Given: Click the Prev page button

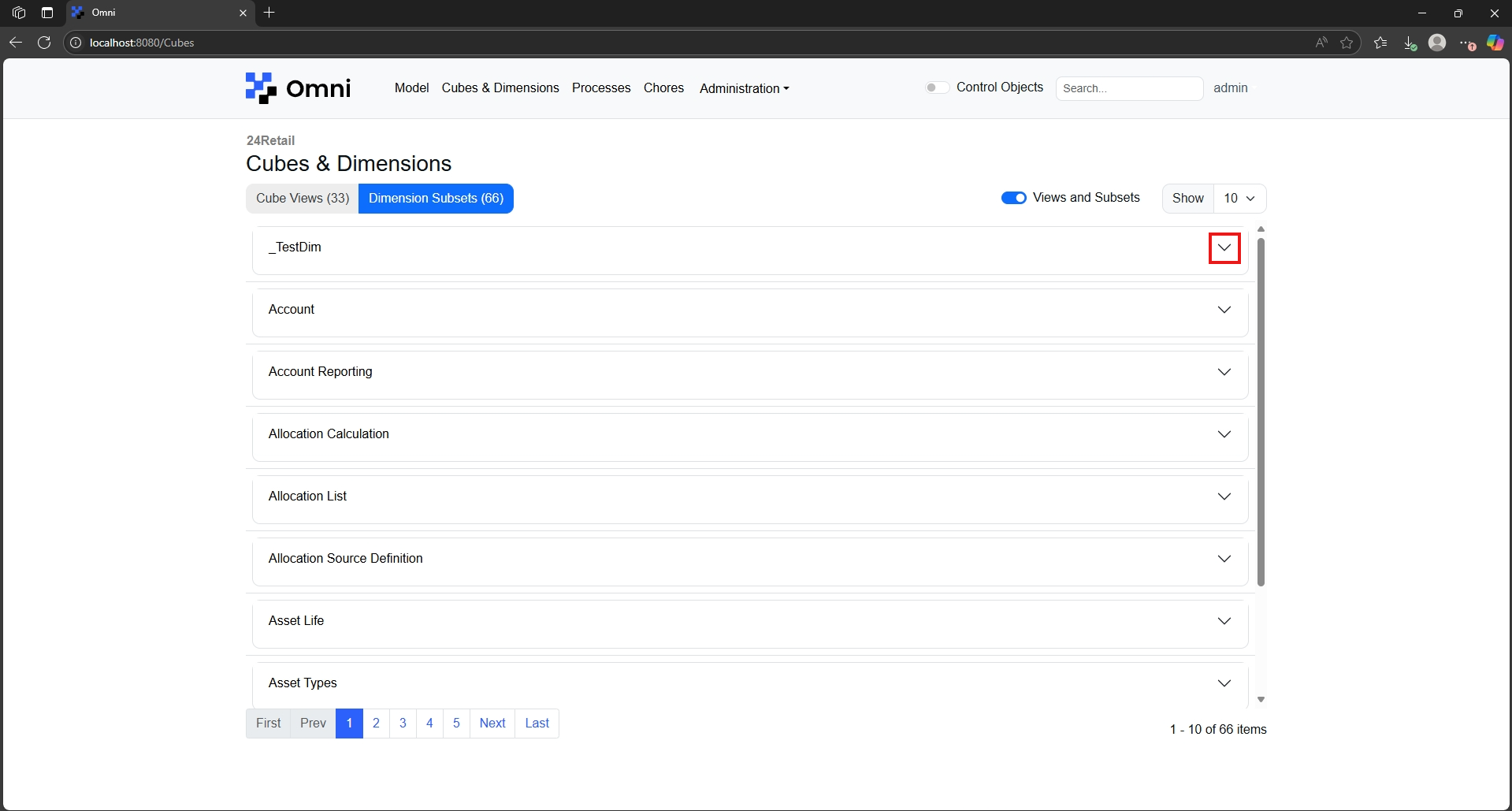Looking at the screenshot, I should coord(313,724).
